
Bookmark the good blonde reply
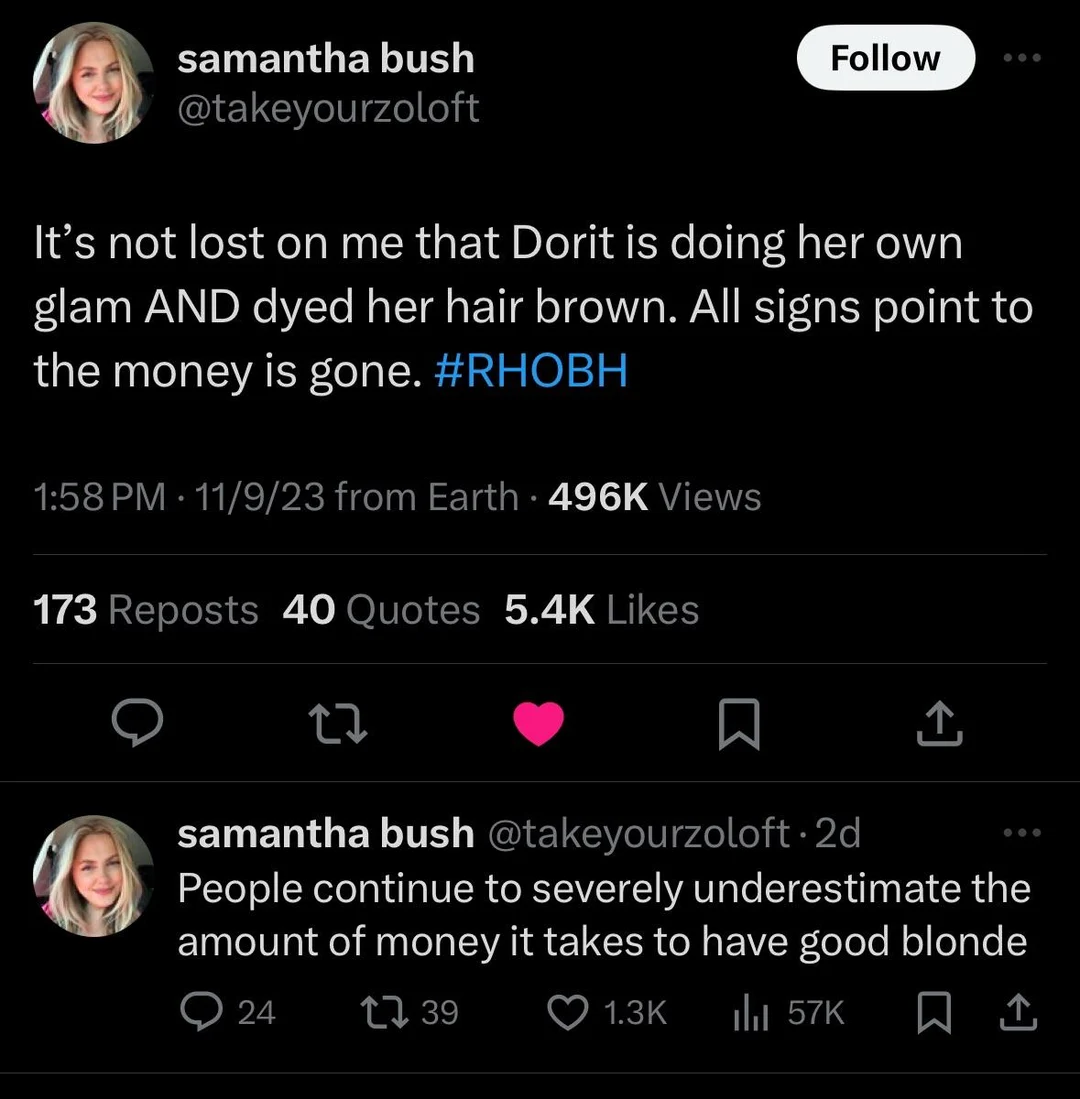pos(931,1014)
